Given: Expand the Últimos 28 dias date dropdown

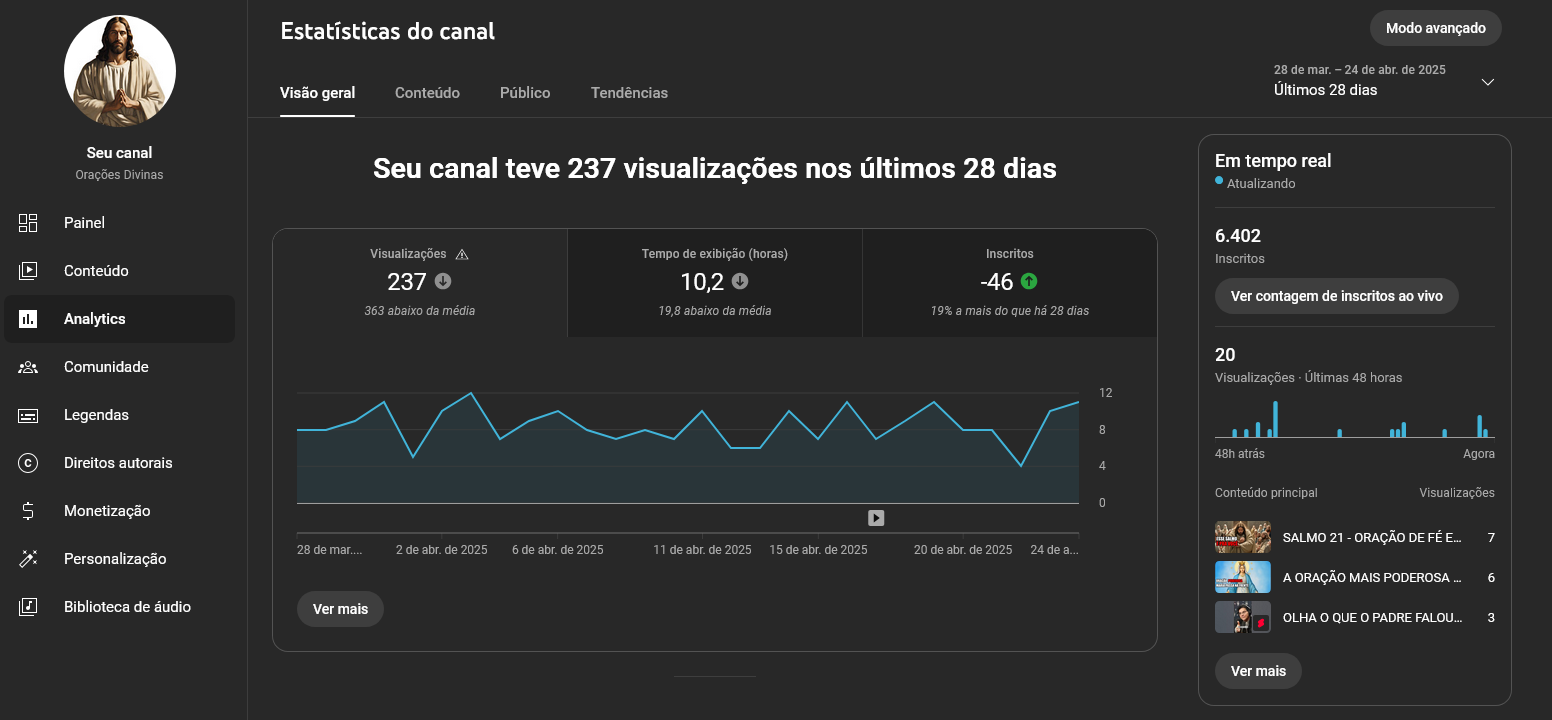Looking at the screenshot, I should click(1487, 82).
